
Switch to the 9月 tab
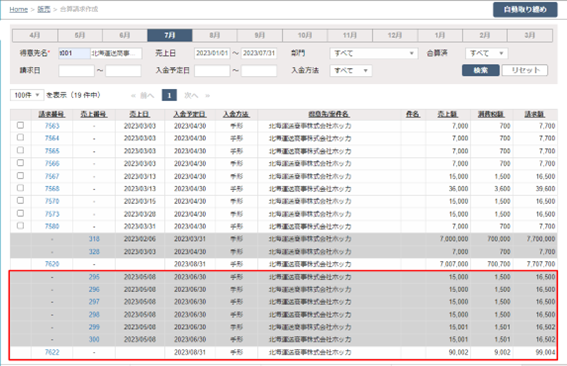(x=260, y=35)
